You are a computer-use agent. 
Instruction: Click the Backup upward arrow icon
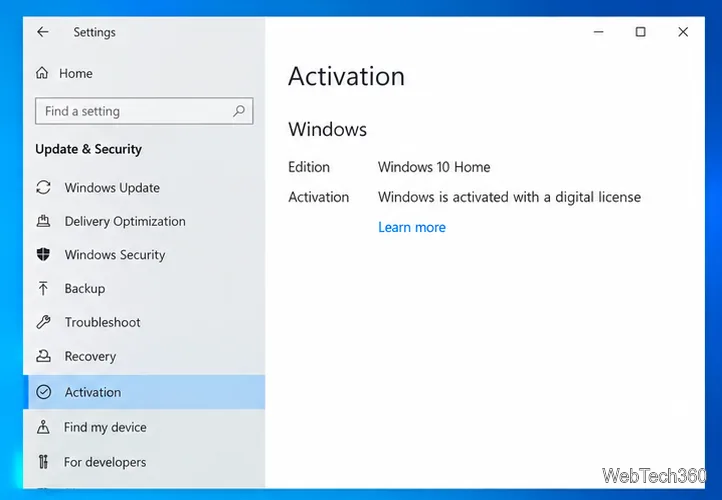click(x=43, y=288)
